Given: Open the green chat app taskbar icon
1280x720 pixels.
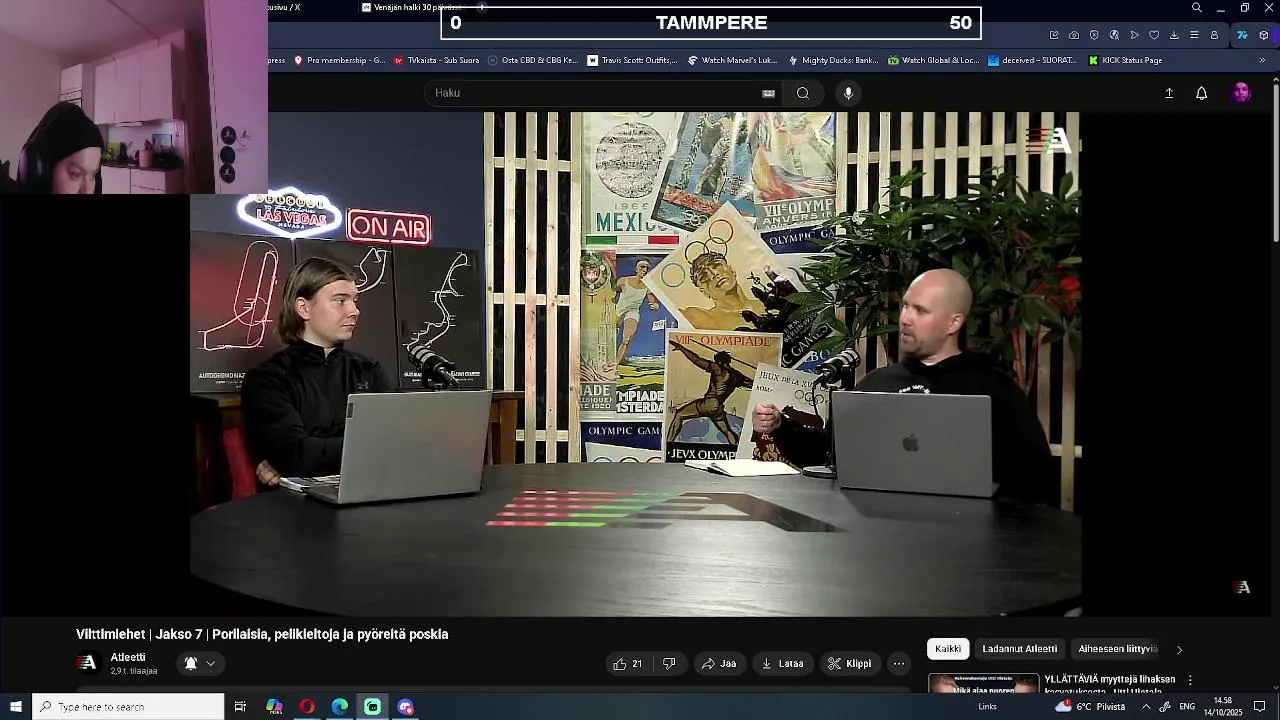Looking at the screenshot, I should tap(373, 707).
